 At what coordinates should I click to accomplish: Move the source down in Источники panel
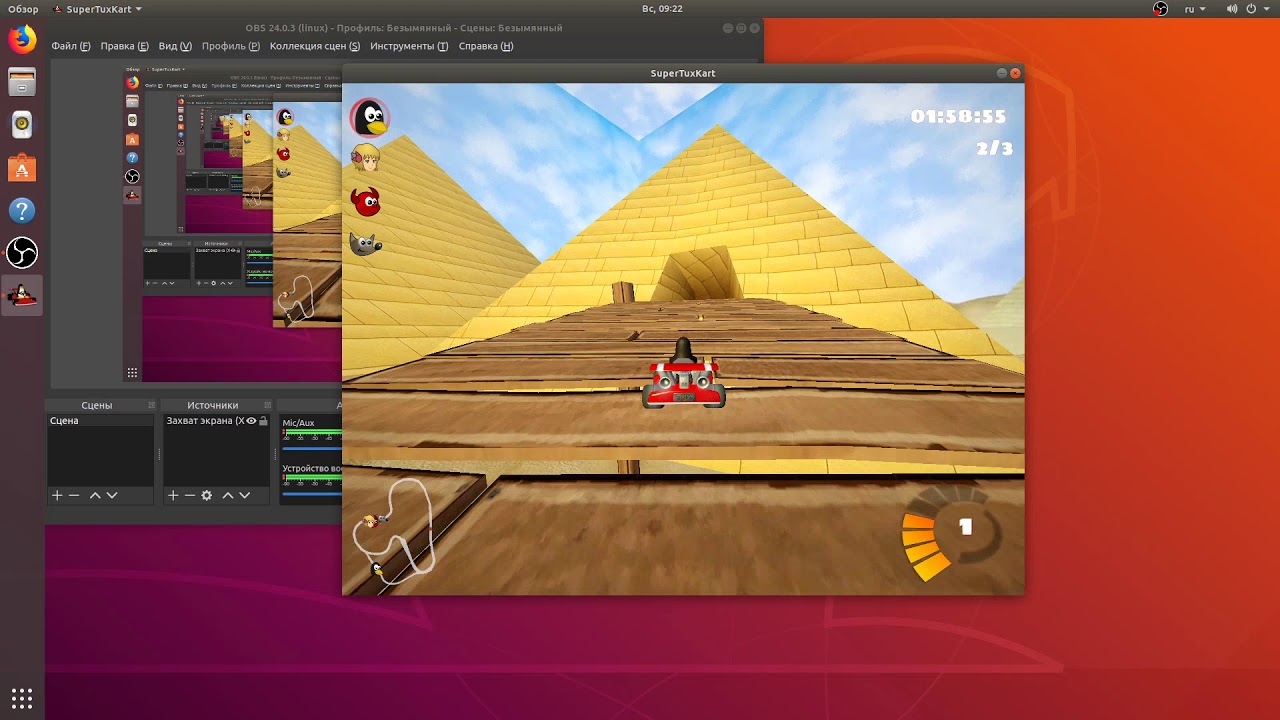[245, 495]
